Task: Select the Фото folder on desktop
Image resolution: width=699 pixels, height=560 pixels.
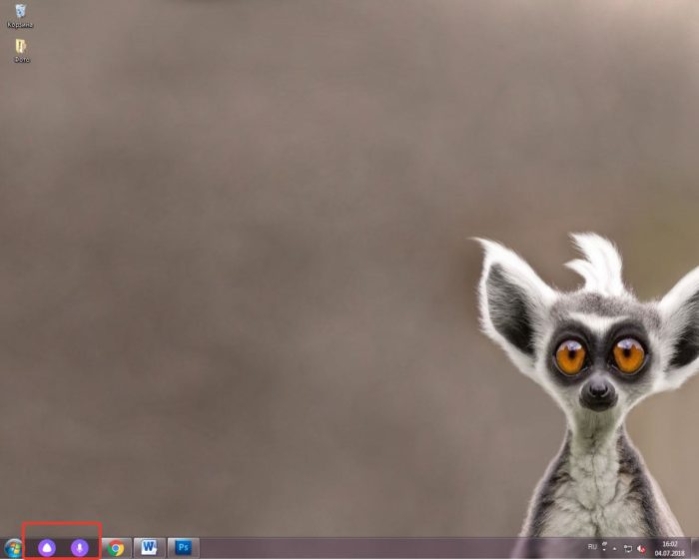Action: (x=21, y=46)
